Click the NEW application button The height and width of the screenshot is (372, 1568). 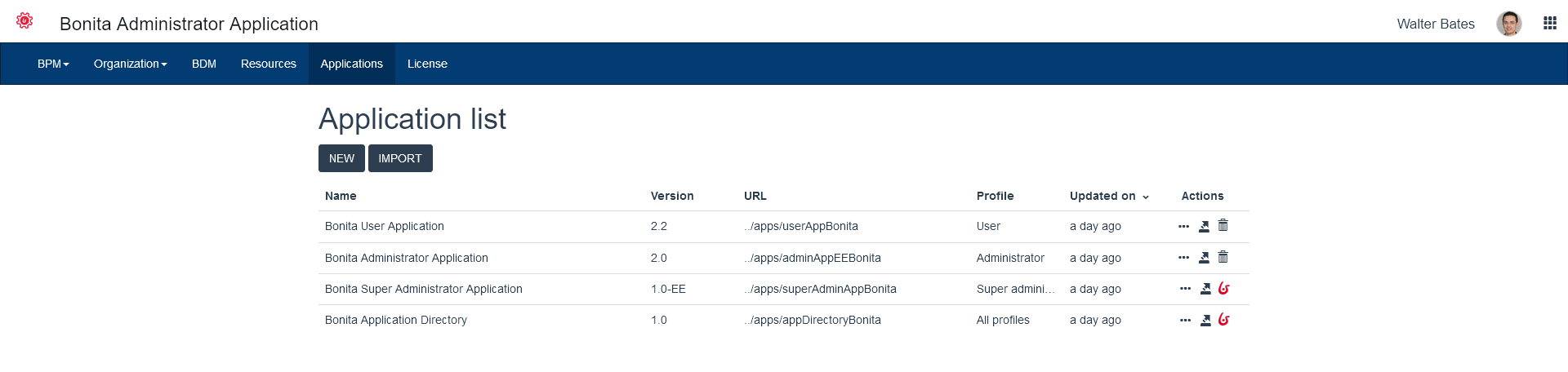(341, 158)
